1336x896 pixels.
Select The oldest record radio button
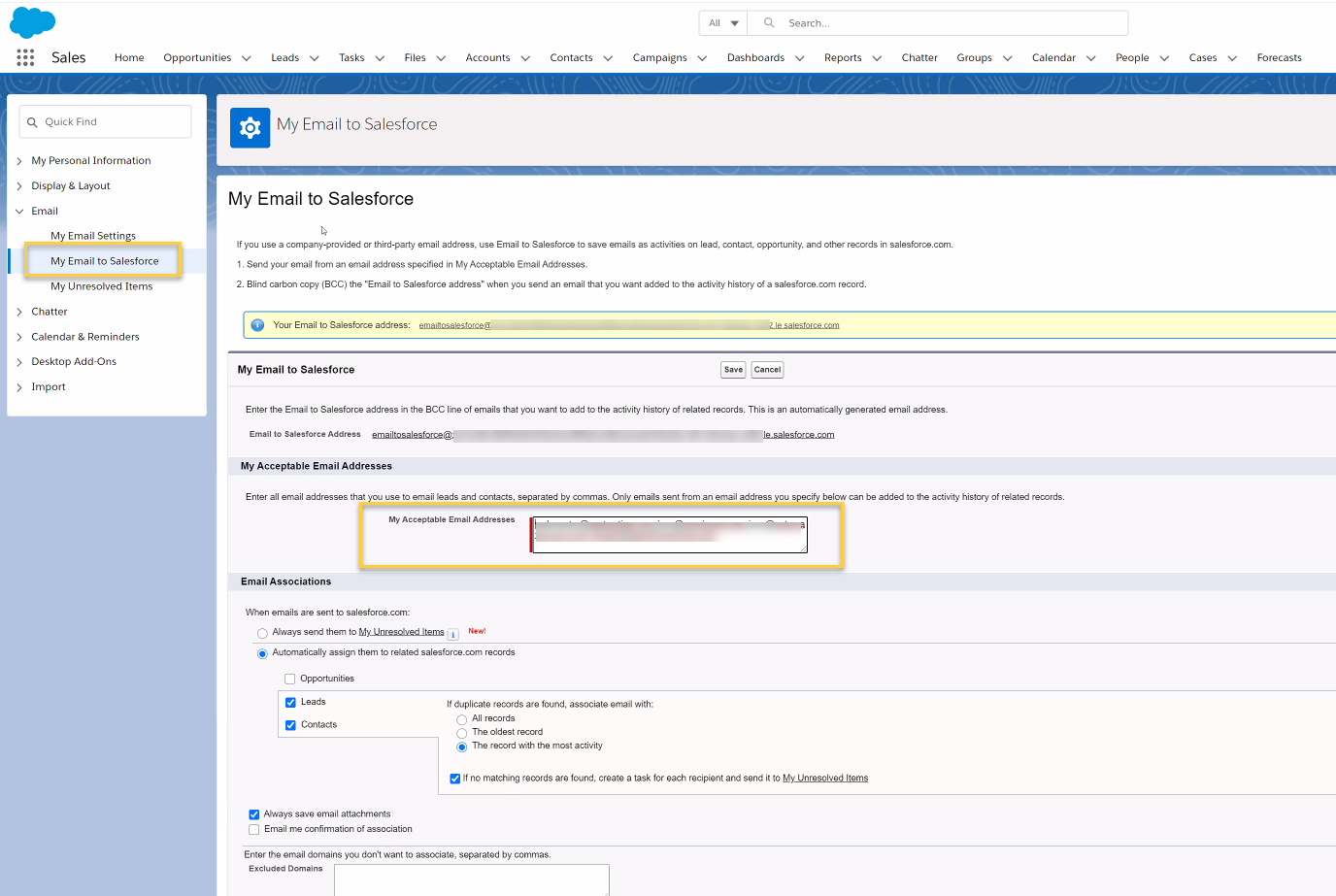(462, 733)
